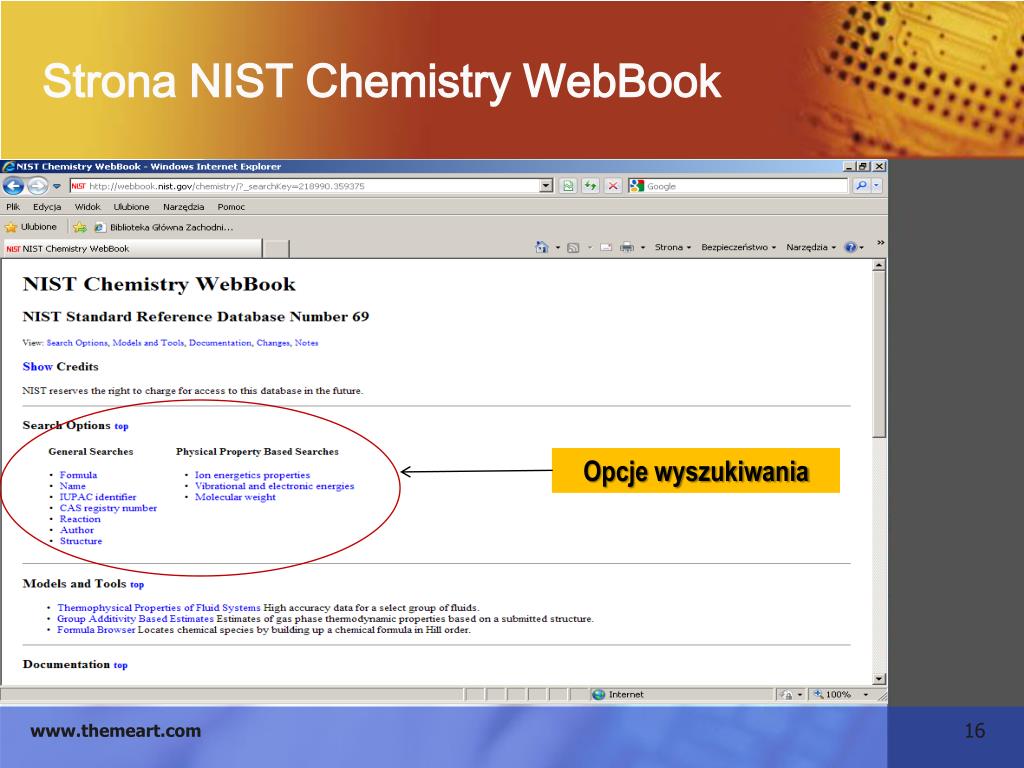Click the top link beside Search Options
This screenshot has height=768, width=1024.
121,426
